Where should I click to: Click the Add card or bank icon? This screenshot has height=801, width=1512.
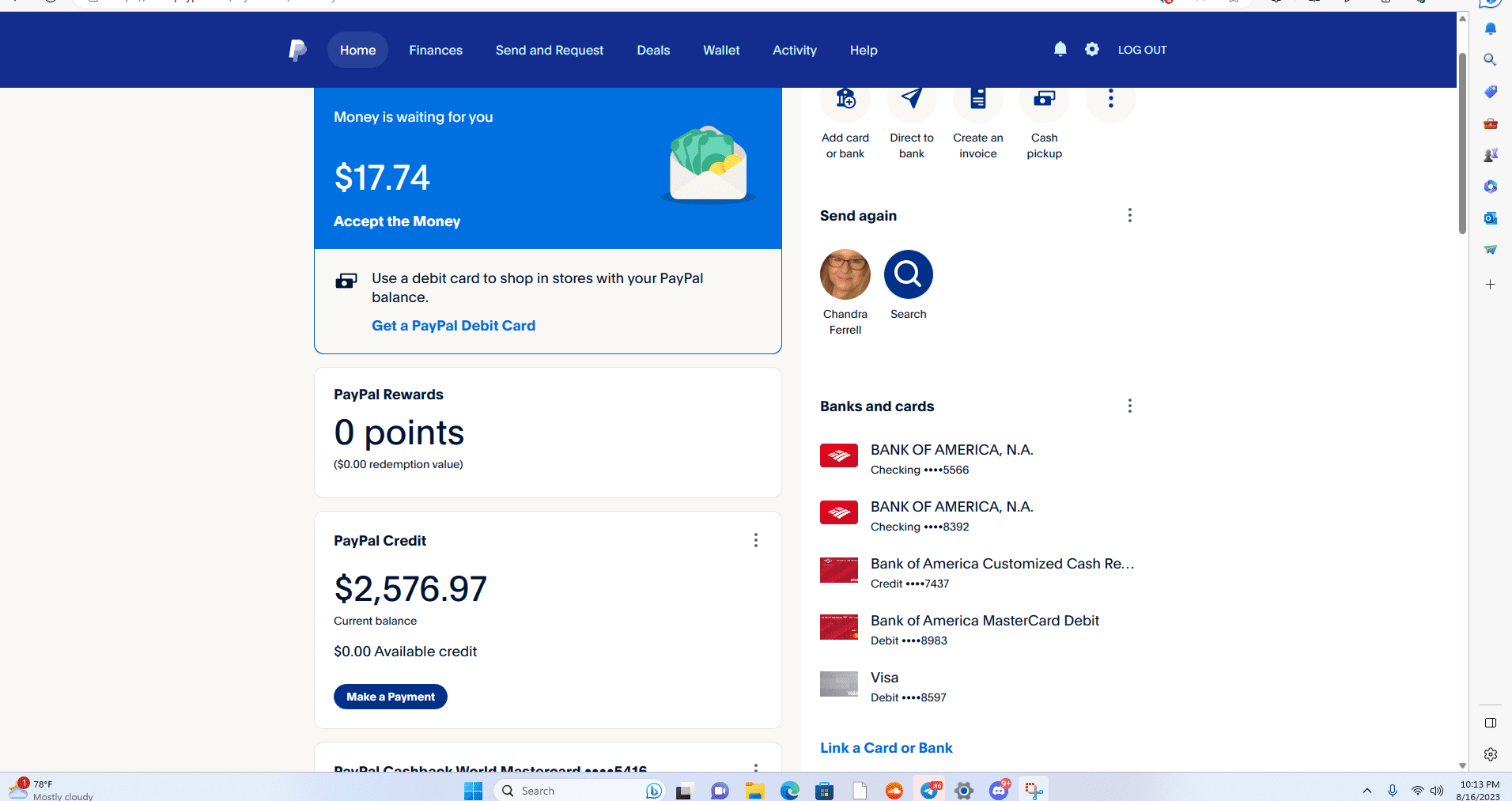[845, 98]
